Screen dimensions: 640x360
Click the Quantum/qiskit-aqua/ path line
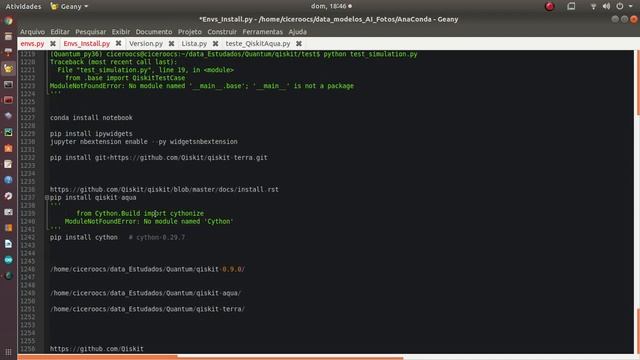click(x=146, y=293)
